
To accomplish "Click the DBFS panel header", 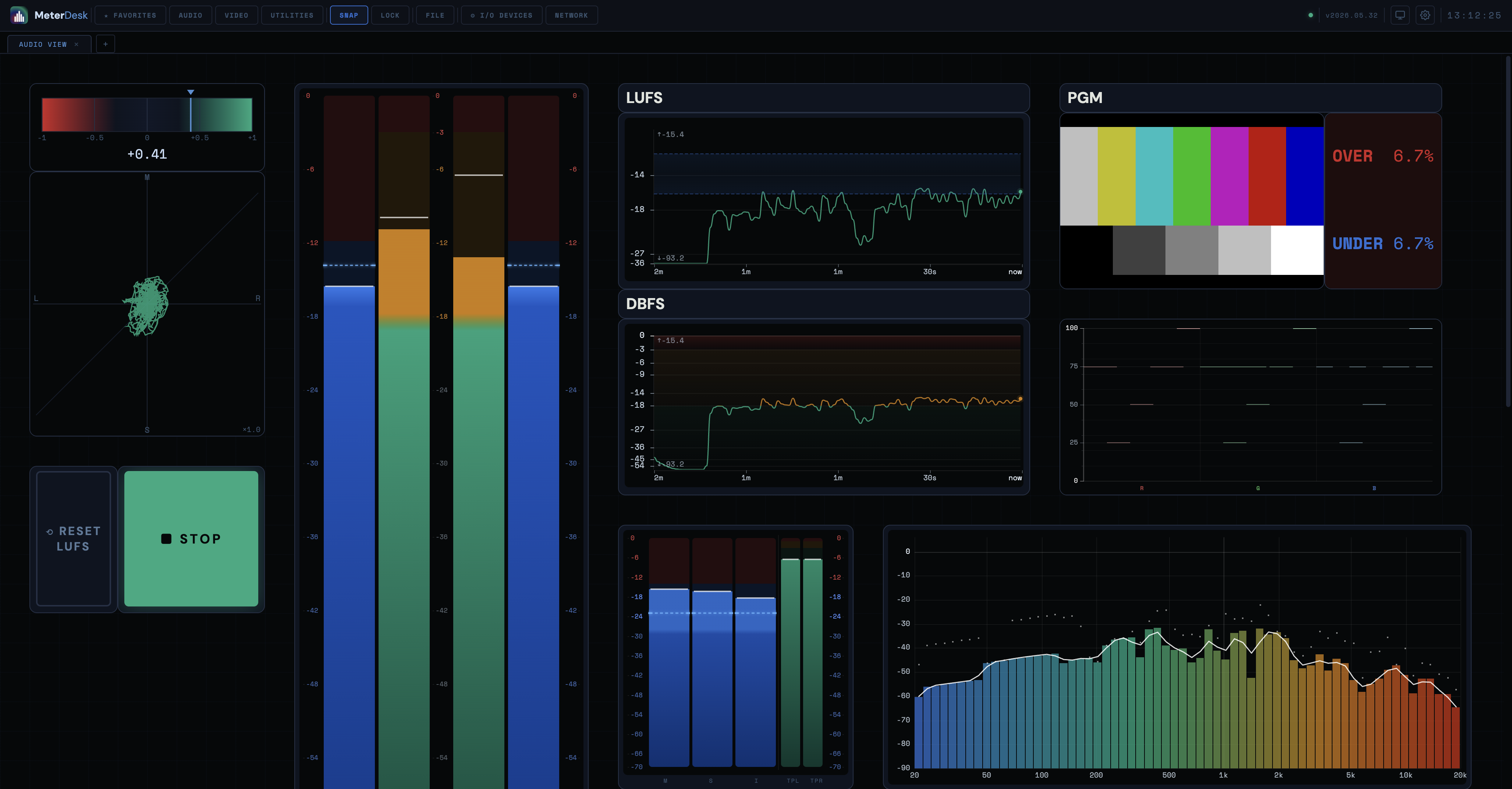I will [x=823, y=304].
